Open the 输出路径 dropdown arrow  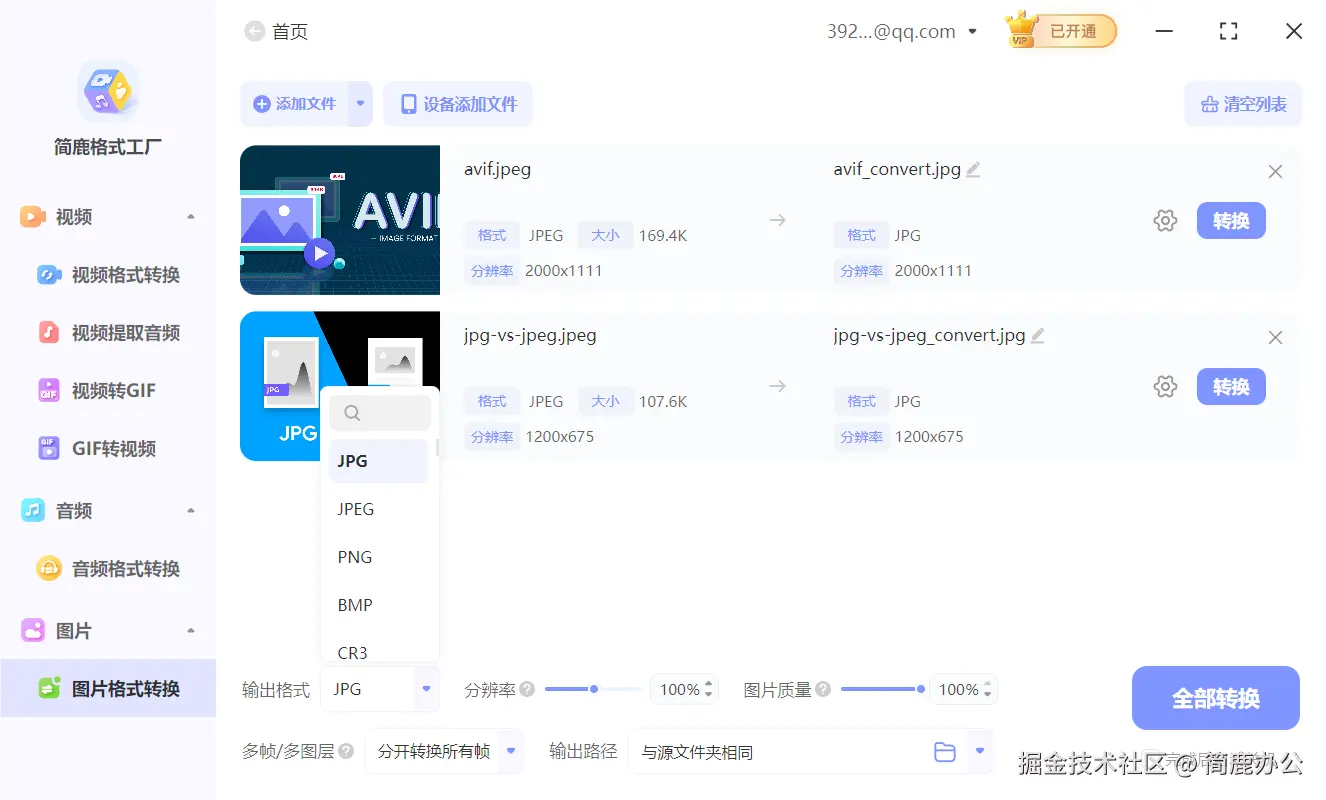click(x=980, y=751)
